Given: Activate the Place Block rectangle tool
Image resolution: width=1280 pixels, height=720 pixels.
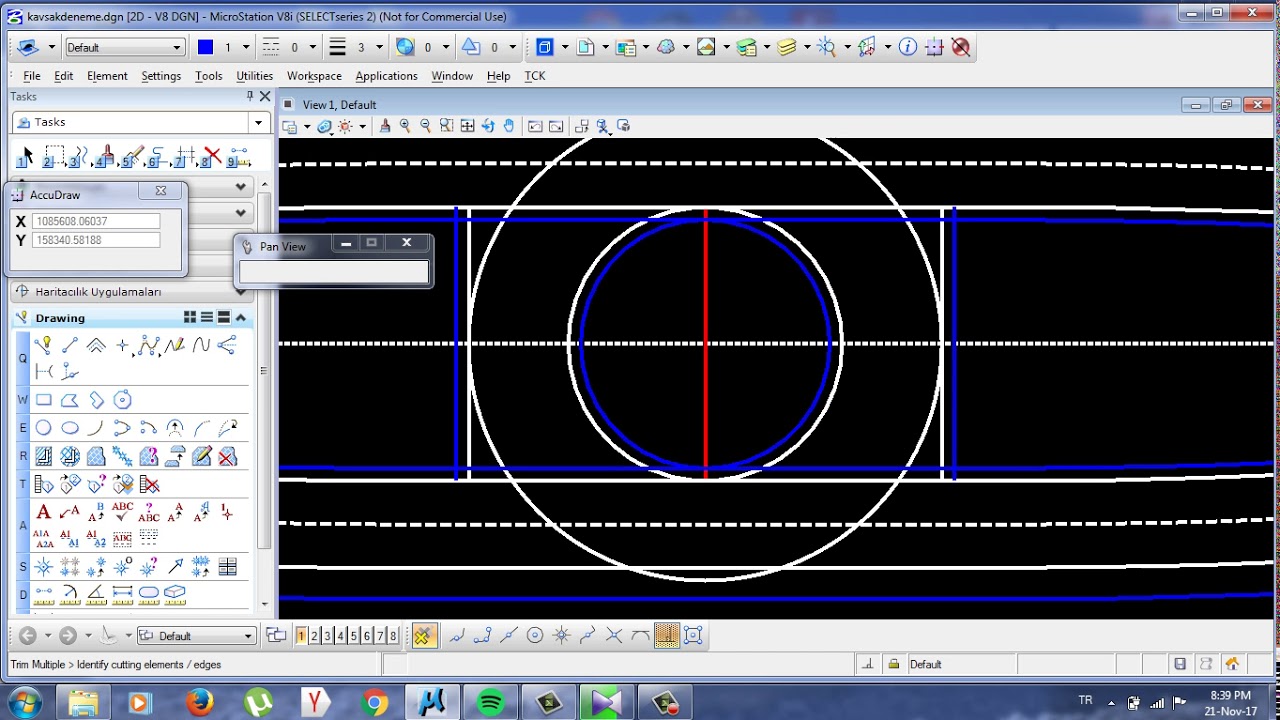Looking at the screenshot, I should [43, 400].
